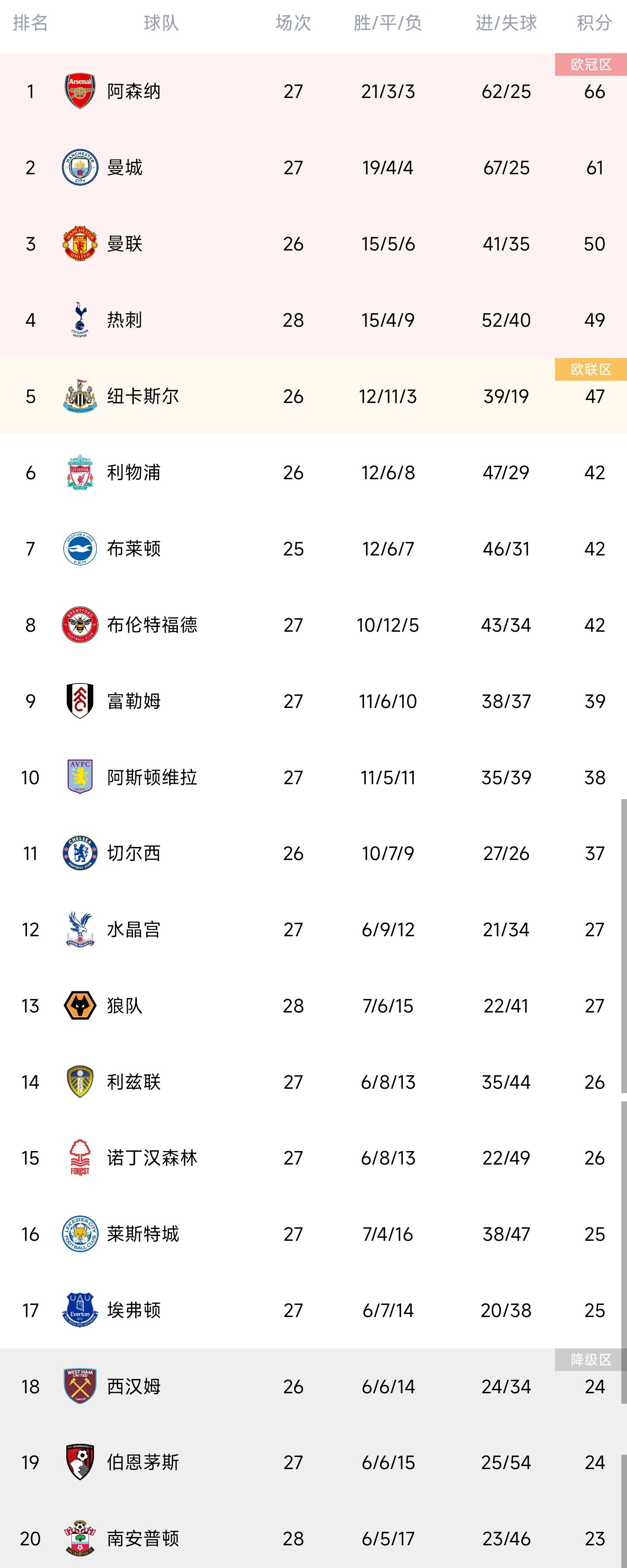Click the Newcastle United crest

click(x=80, y=396)
